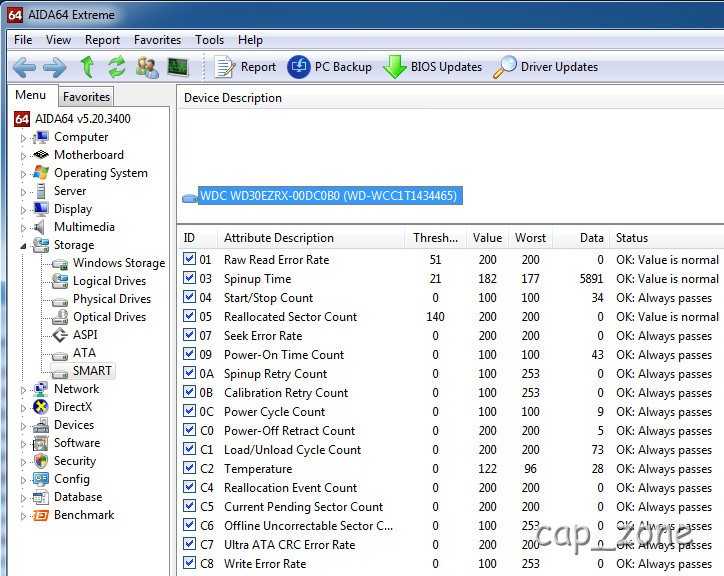Select Operating System in the tree

(x=101, y=173)
